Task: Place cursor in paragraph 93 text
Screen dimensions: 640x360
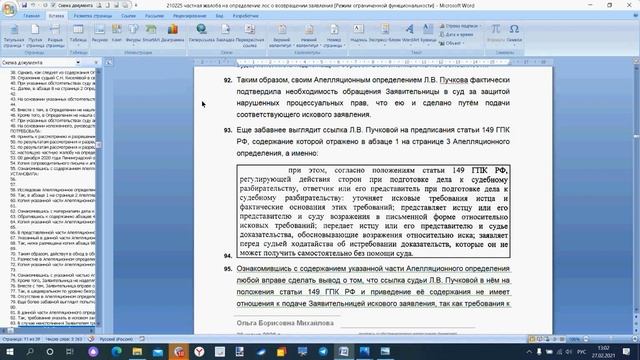Action: [x=373, y=141]
